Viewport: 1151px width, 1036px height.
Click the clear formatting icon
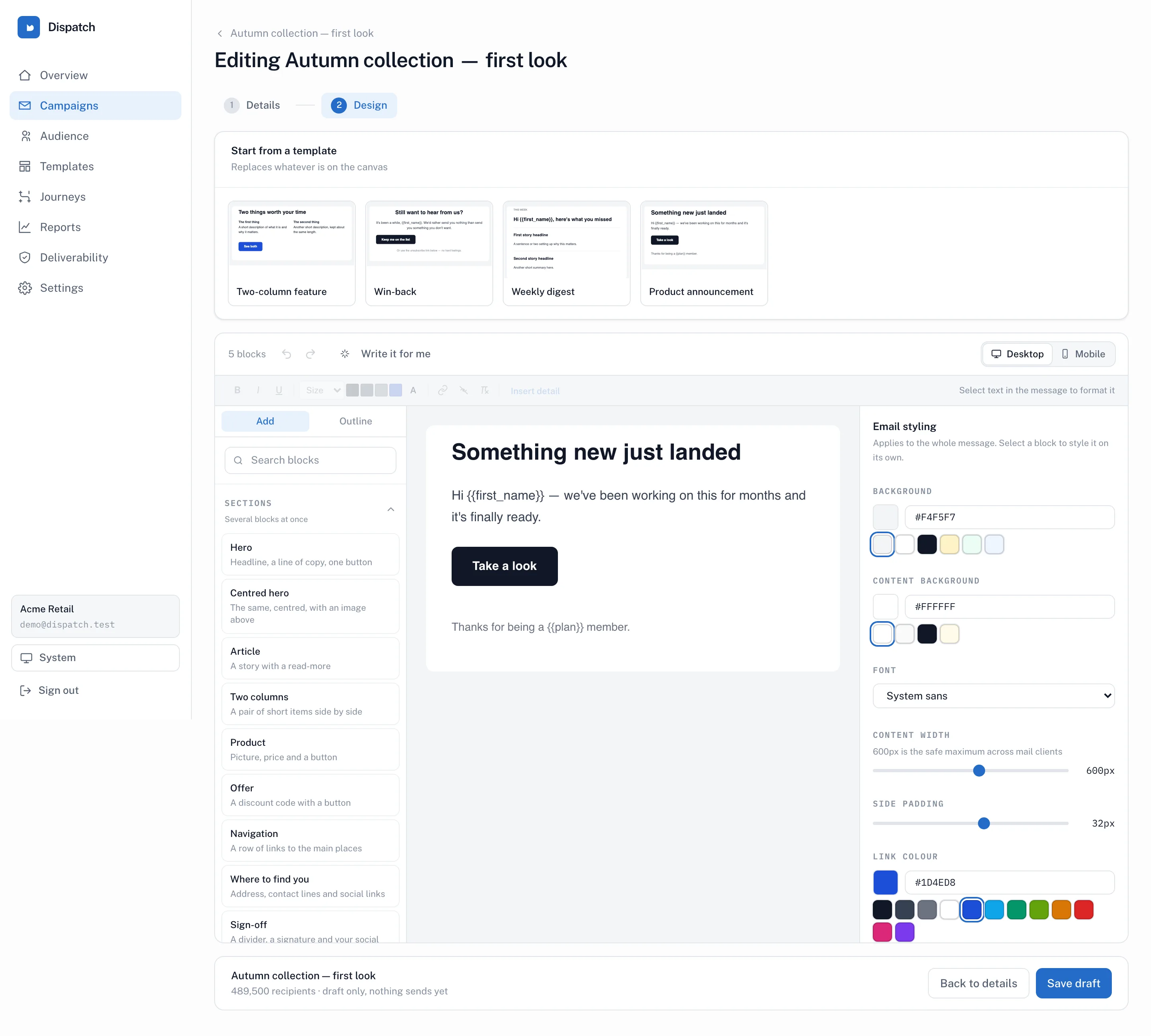click(x=484, y=390)
